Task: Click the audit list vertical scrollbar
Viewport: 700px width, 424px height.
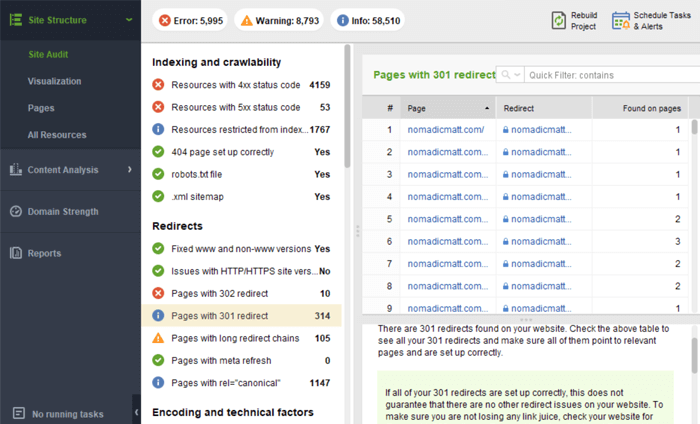Action: (347, 106)
